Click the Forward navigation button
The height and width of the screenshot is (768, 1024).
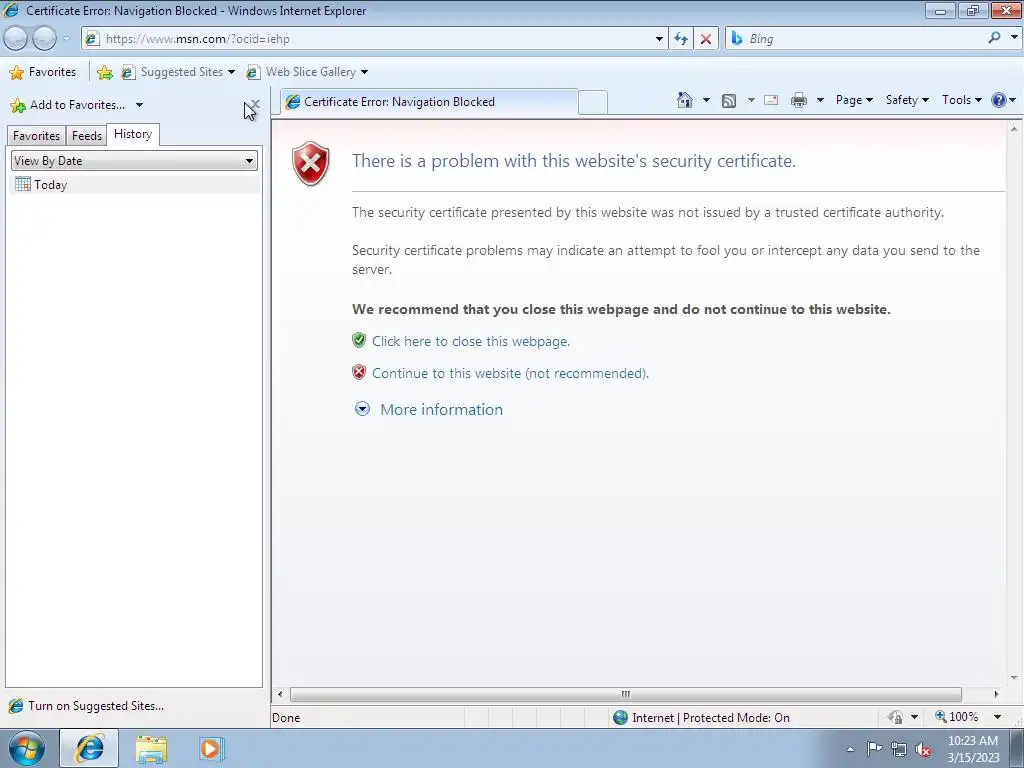[x=44, y=39]
